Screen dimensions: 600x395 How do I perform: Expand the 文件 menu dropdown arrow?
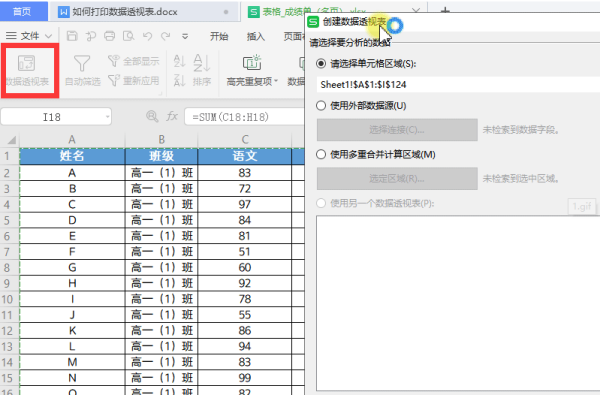point(49,36)
